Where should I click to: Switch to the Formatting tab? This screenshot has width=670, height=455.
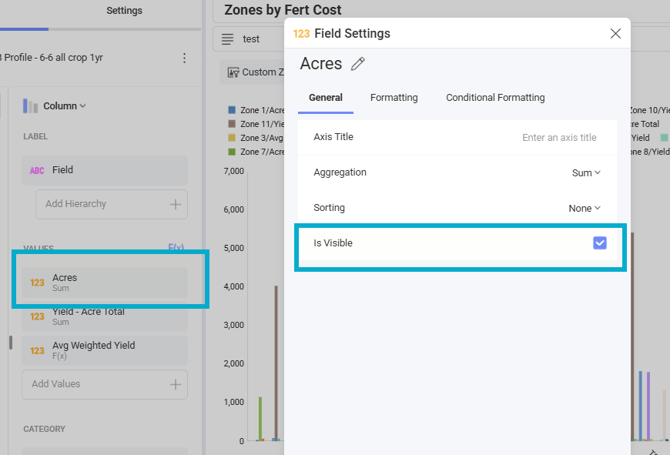tap(394, 98)
